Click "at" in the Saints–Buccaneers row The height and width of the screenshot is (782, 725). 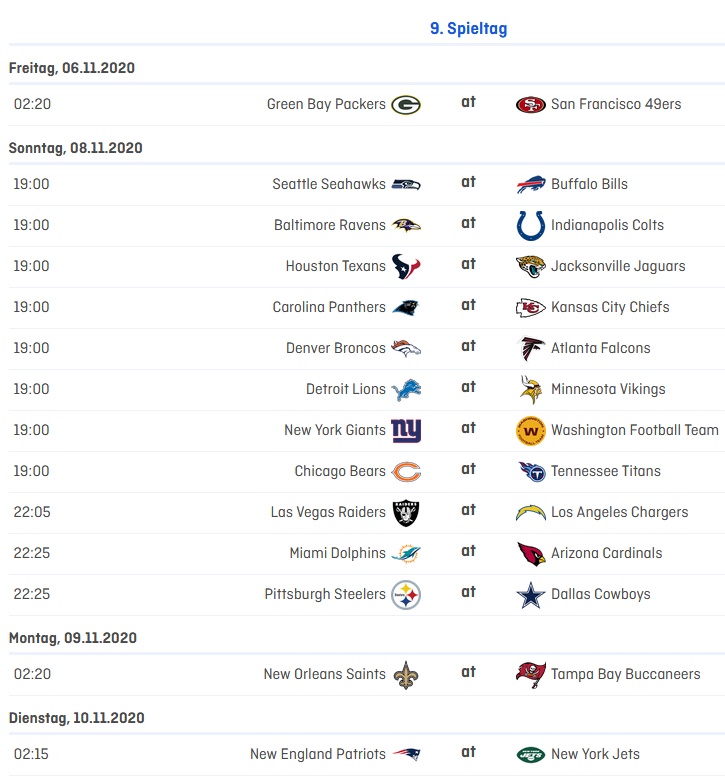[x=468, y=672]
